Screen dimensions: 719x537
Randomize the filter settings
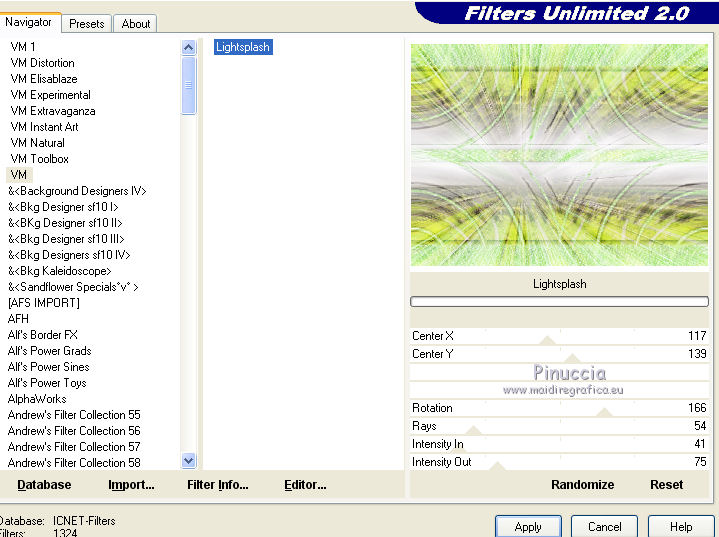[x=582, y=485]
